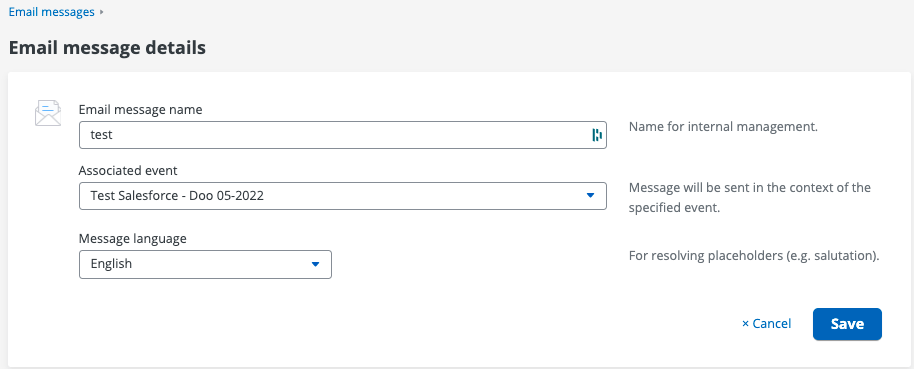914x369 pixels.
Task: Save the email message details
Action: 847,324
